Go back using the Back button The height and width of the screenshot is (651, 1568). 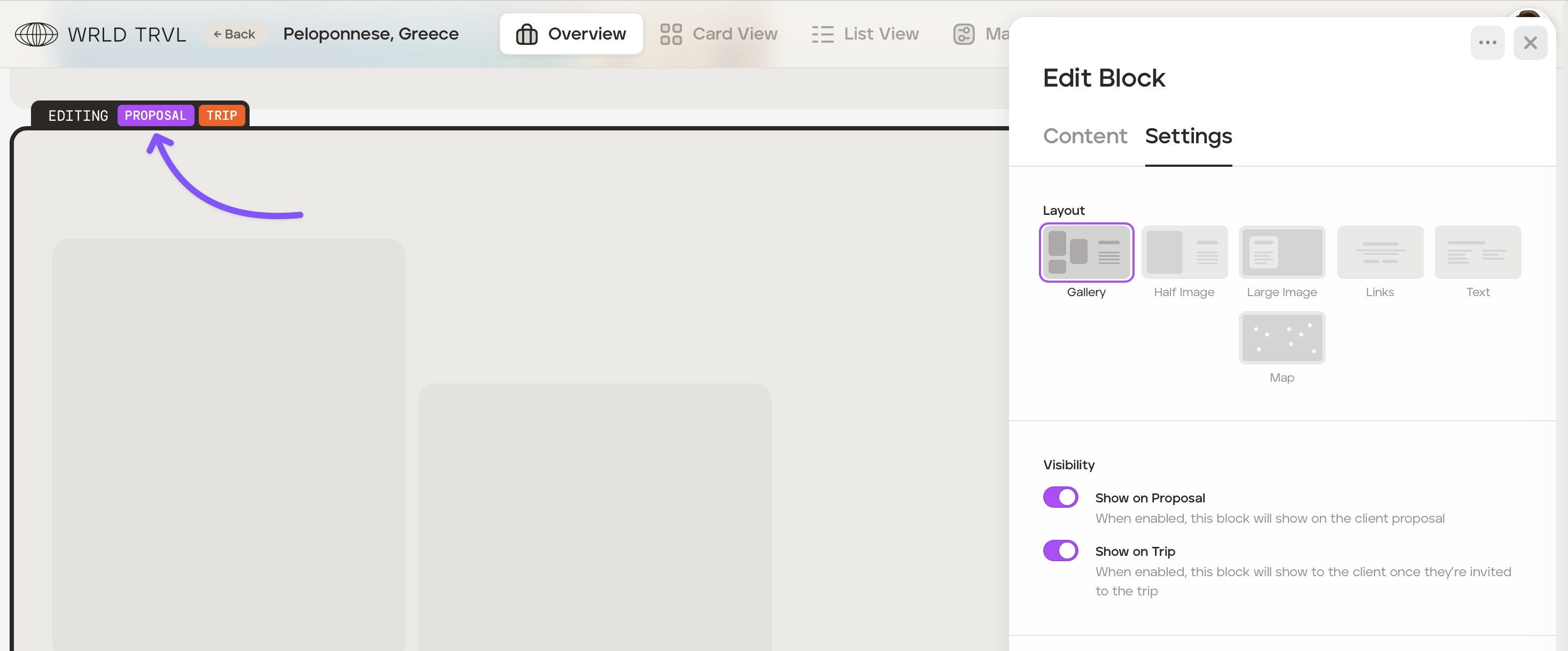(235, 34)
